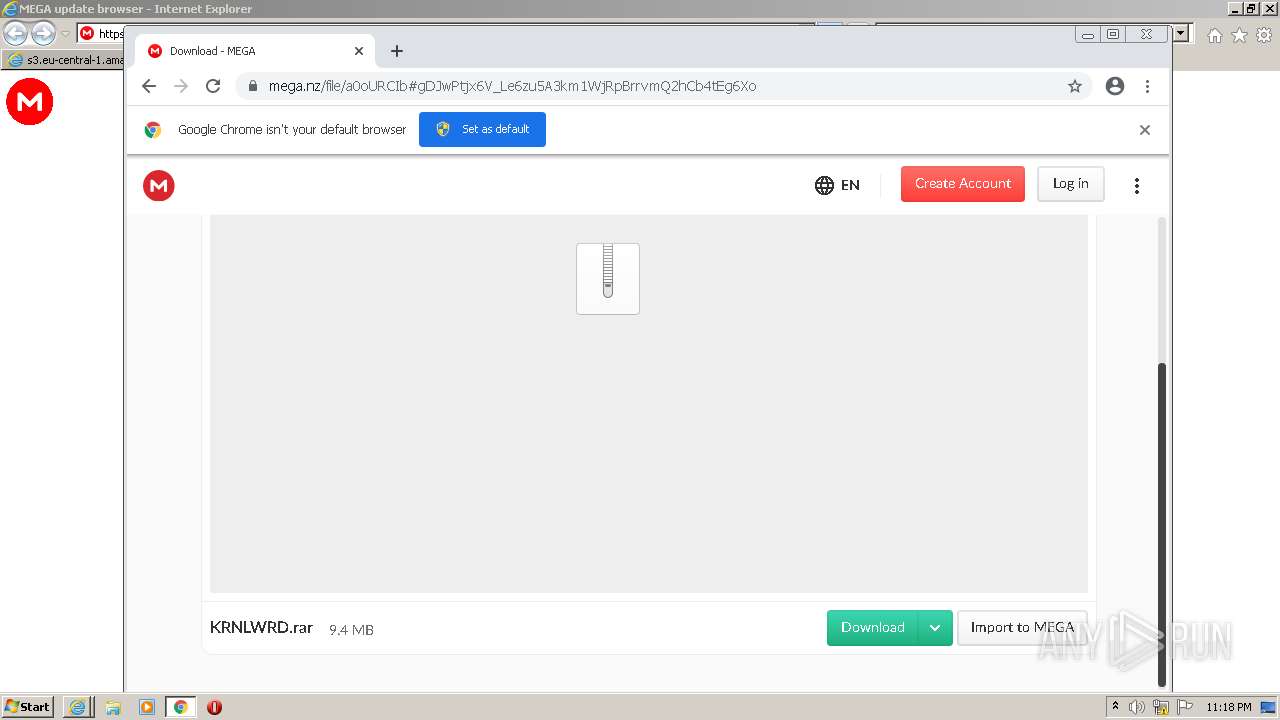1280x720 pixels.
Task: Open Internet Explorer's favorites star
Action: 1239,35
